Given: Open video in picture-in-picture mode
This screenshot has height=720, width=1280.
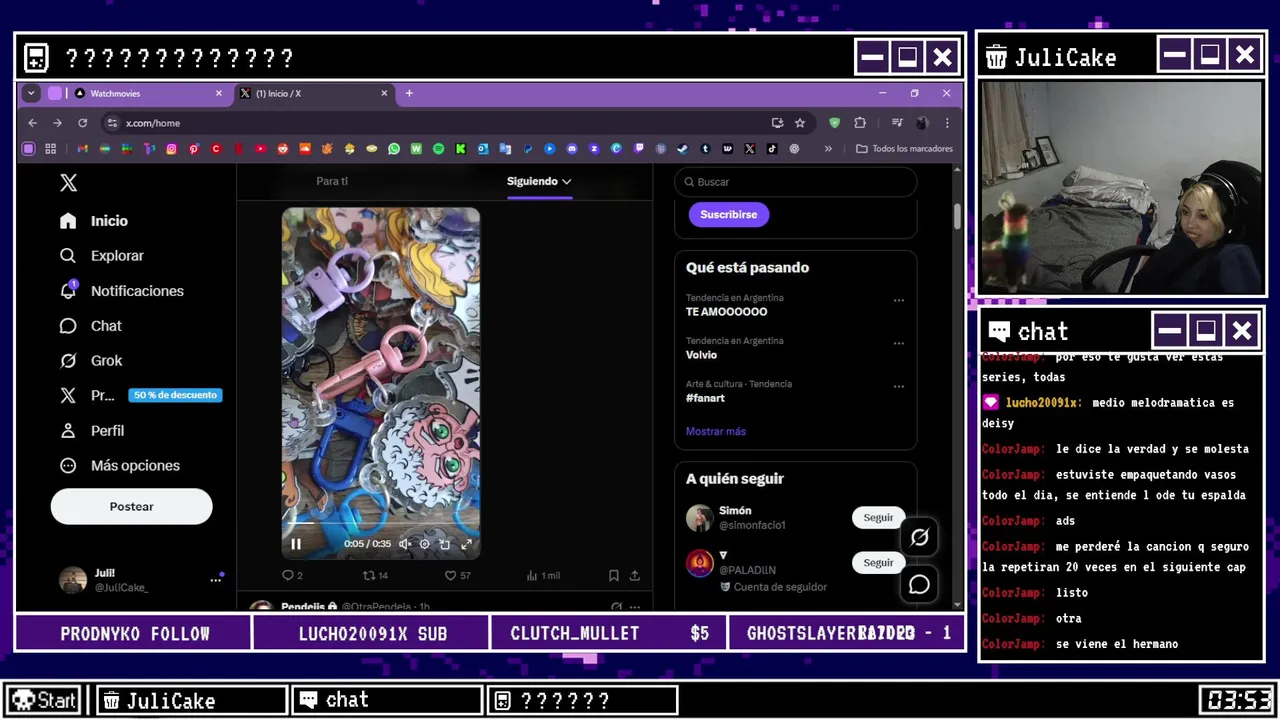Looking at the screenshot, I should (445, 544).
